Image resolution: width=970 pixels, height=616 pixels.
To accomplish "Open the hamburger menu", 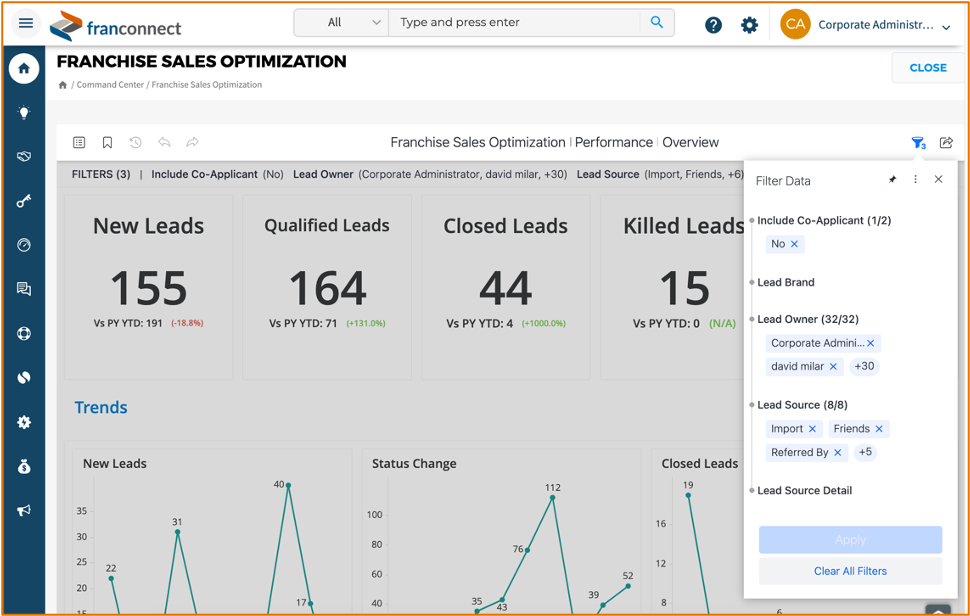I will click(25, 24).
